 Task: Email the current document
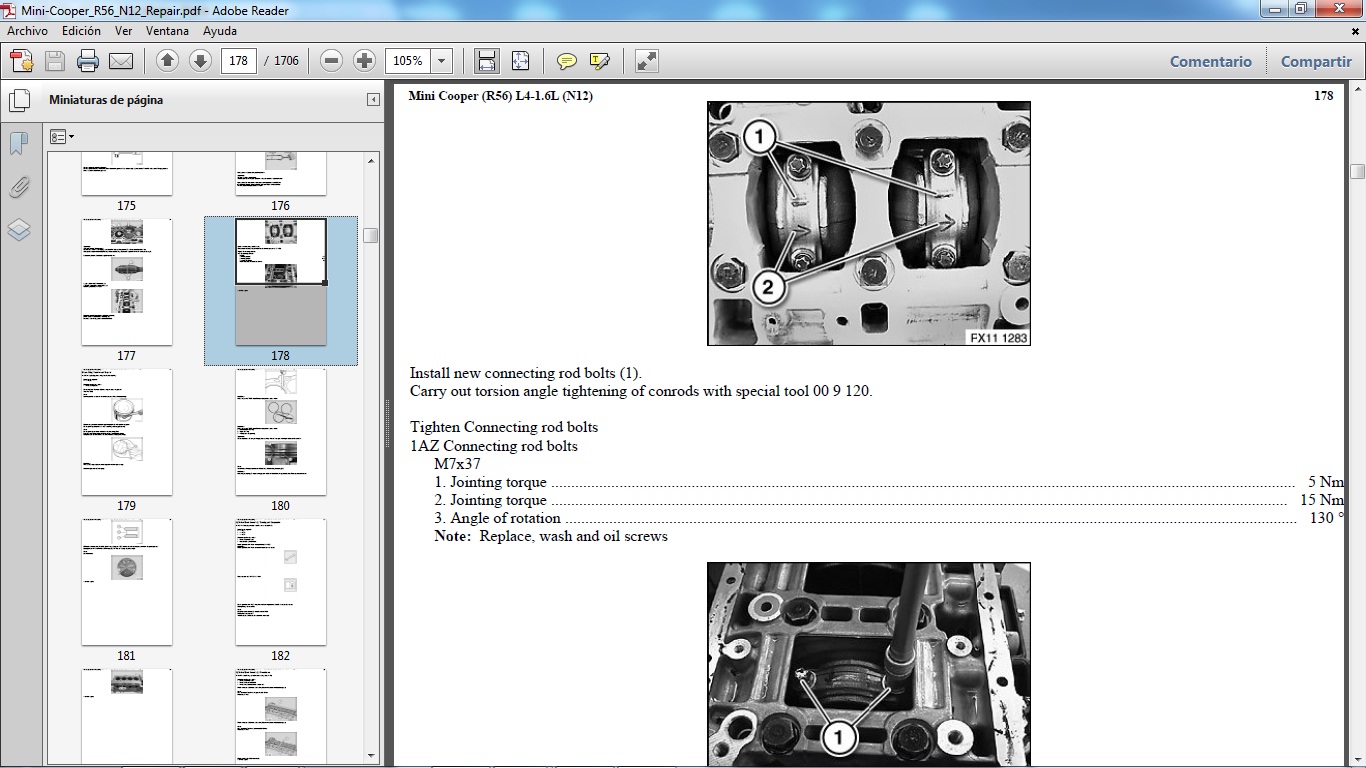point(120,60)
